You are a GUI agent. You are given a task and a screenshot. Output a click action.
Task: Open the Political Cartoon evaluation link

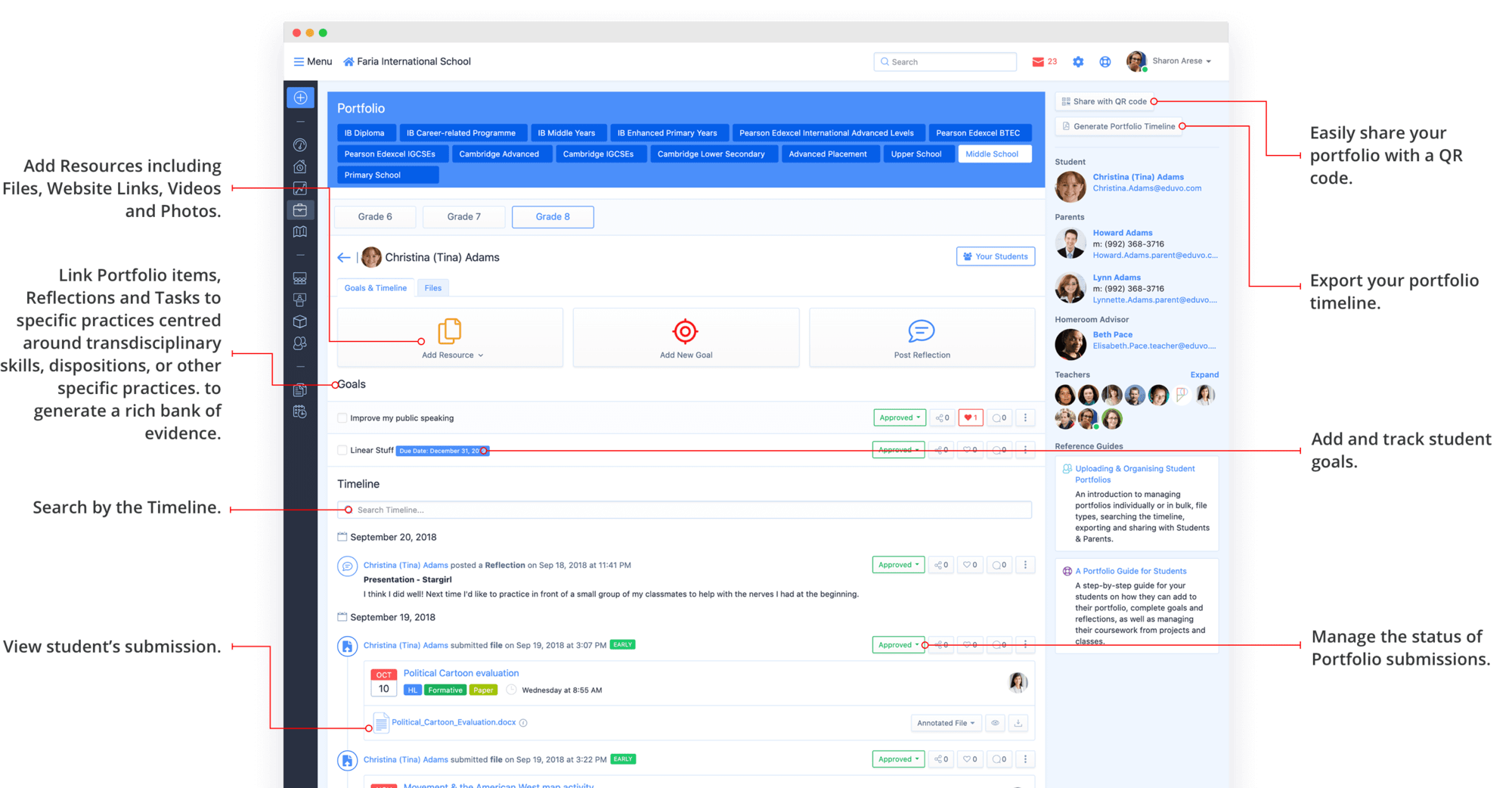pyautogui.click(x=461, y=673)
